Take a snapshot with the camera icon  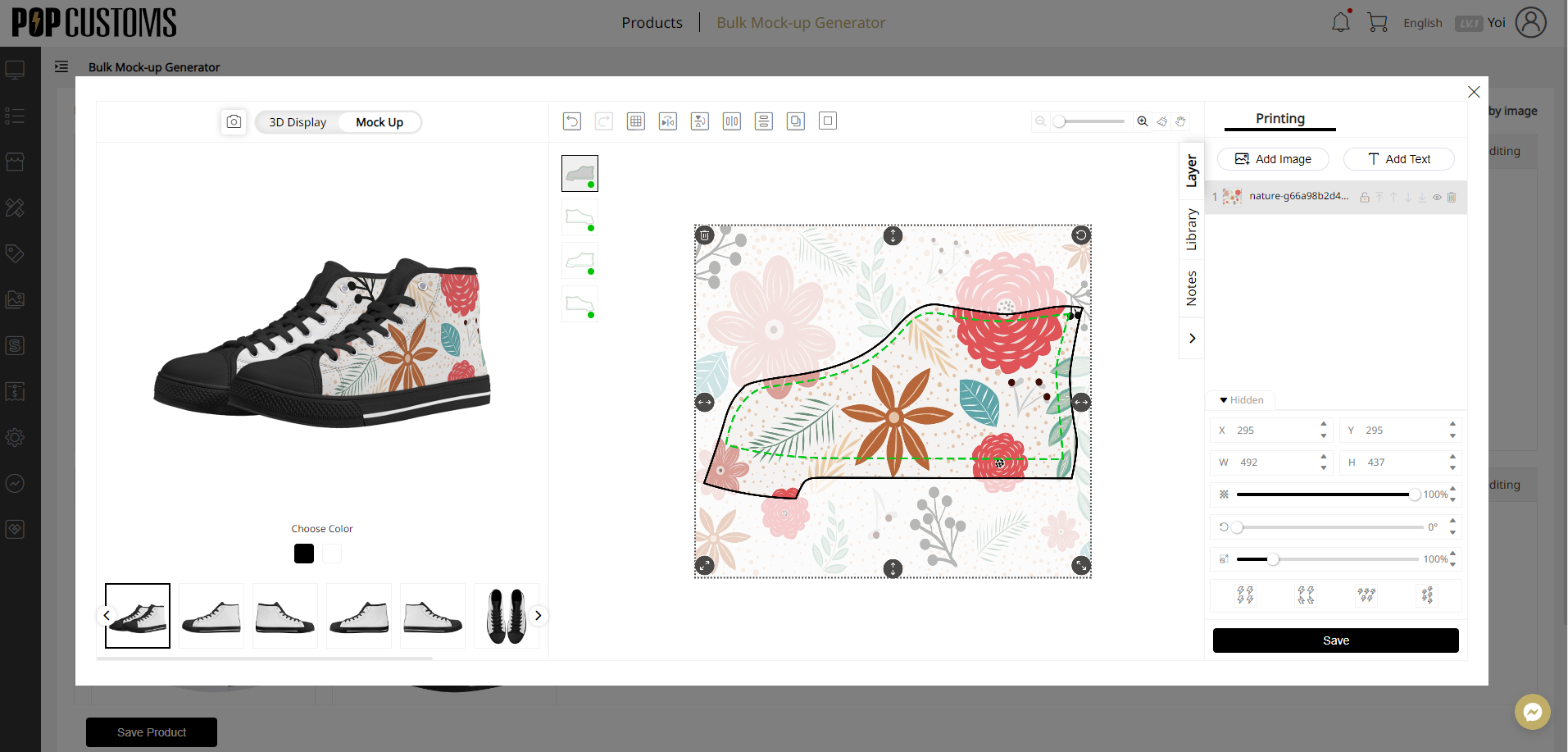pos(234,121)
